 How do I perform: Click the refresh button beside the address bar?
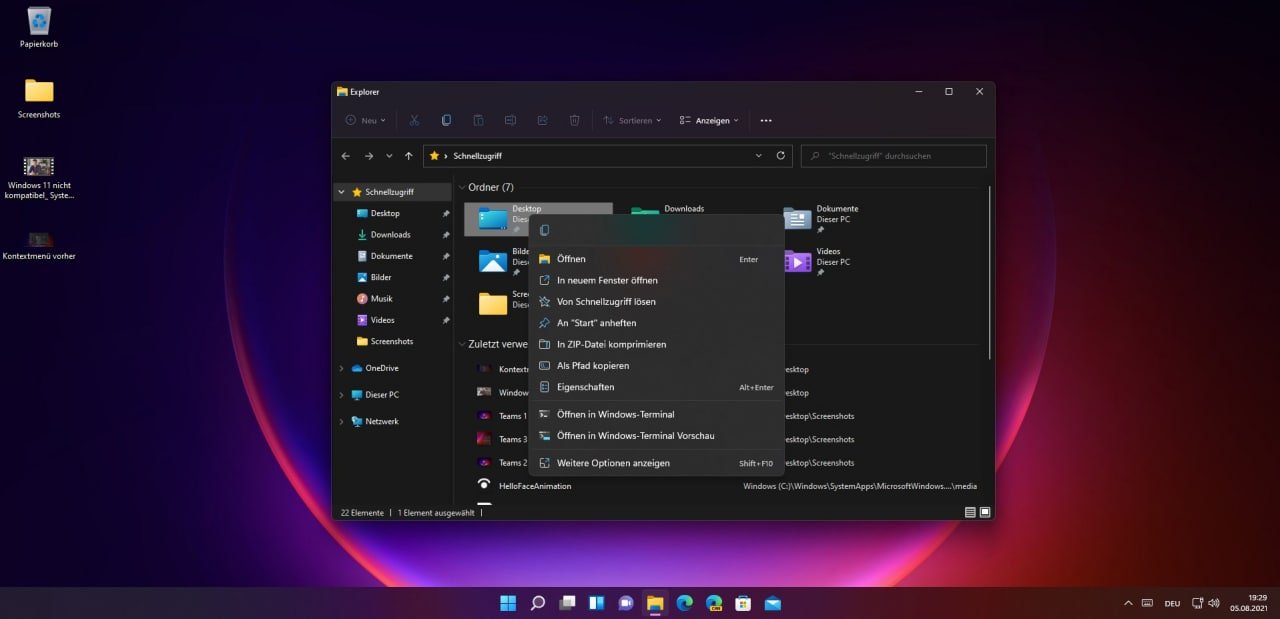(781, 156)
